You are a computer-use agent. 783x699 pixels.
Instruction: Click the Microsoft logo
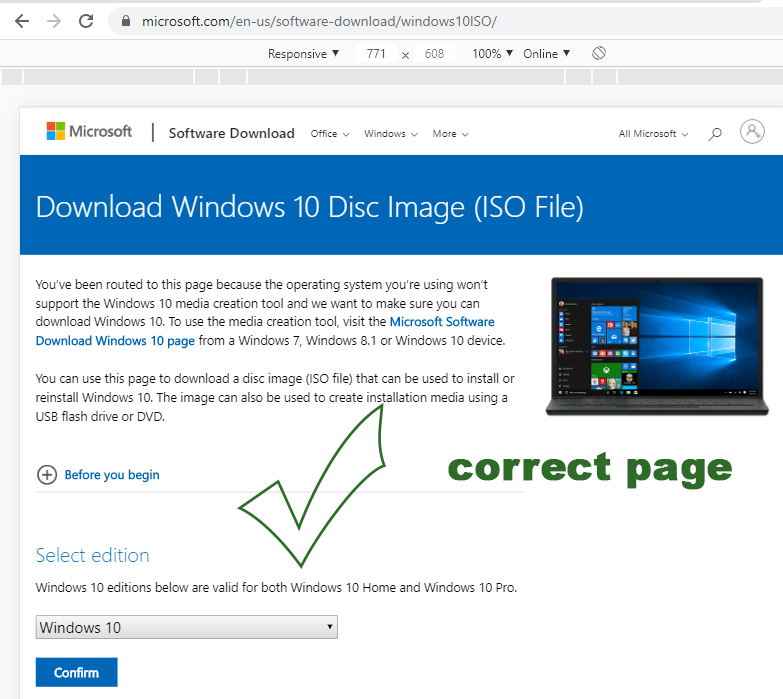[x=89, y=131]
